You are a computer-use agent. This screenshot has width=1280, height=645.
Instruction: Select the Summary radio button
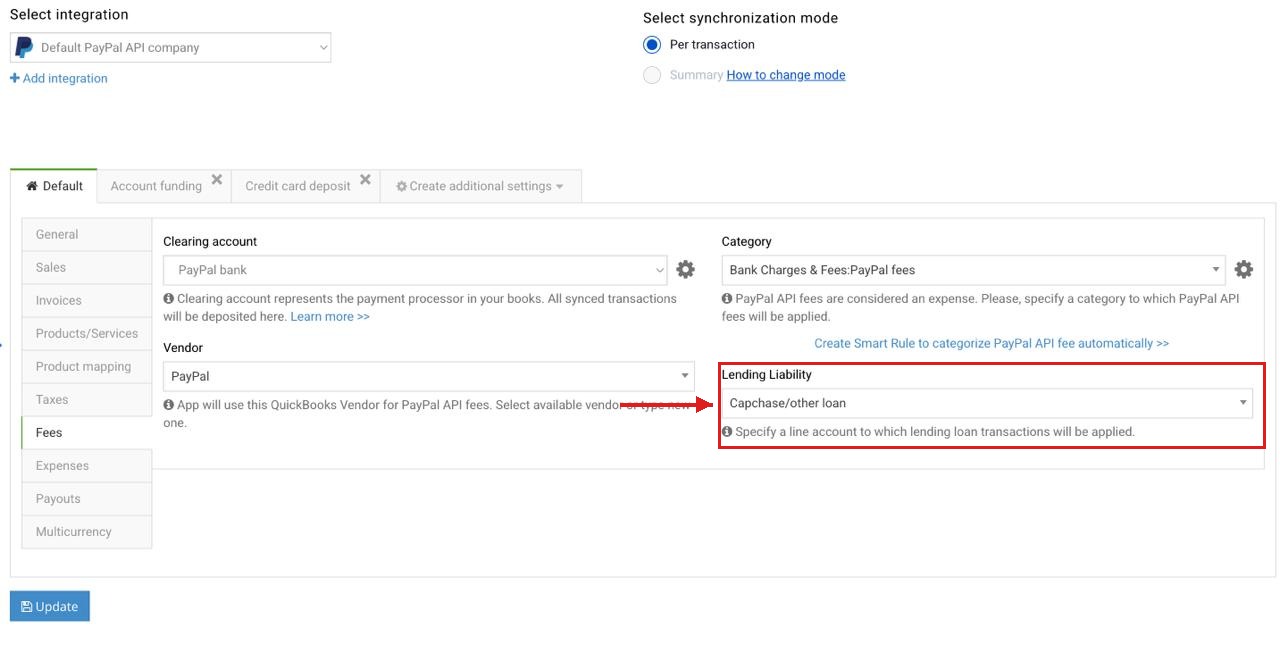click(x=652, y=75)
